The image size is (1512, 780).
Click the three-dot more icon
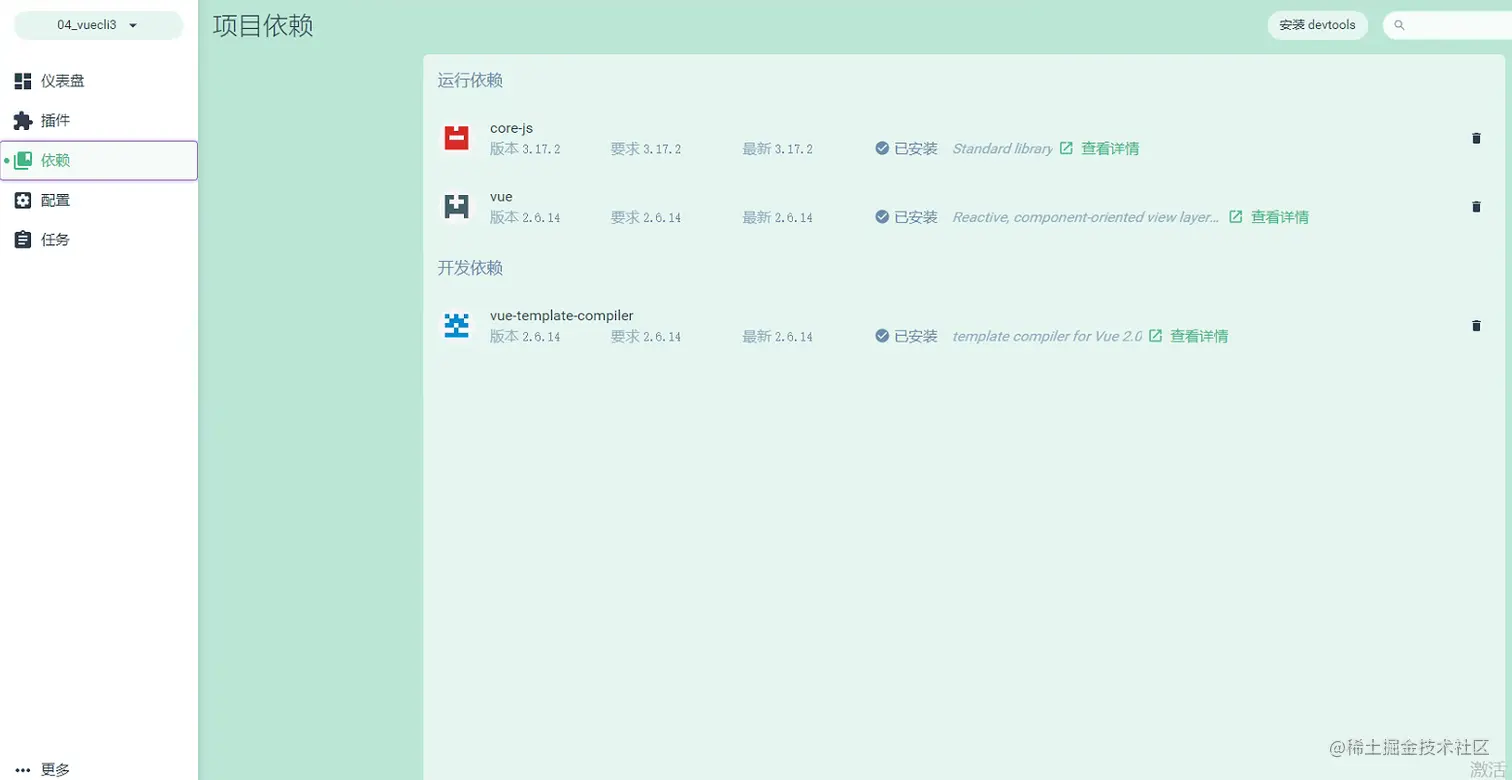(23, 770)
